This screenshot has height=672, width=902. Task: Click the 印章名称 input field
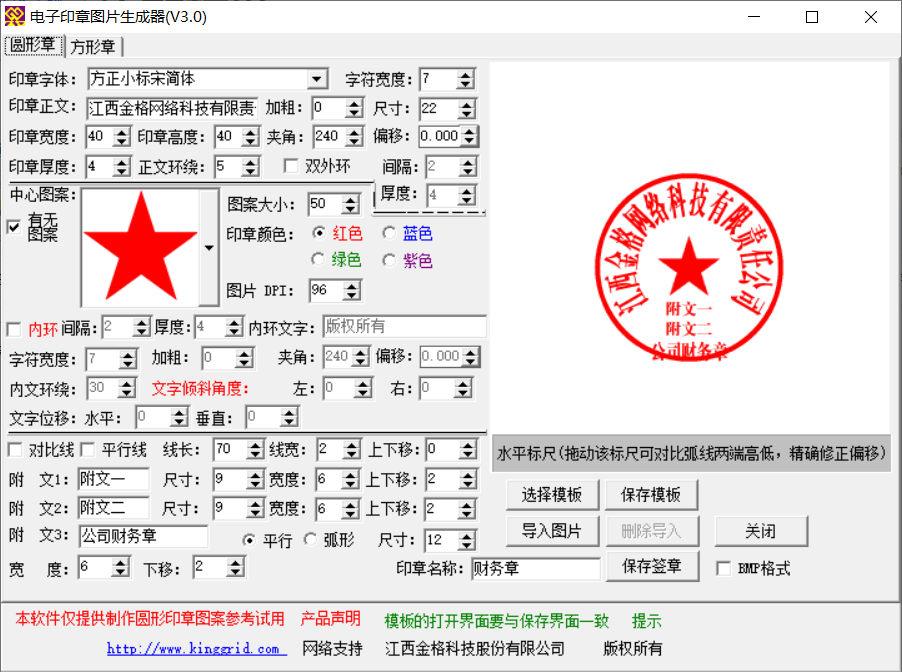click(x=536, y=568)
